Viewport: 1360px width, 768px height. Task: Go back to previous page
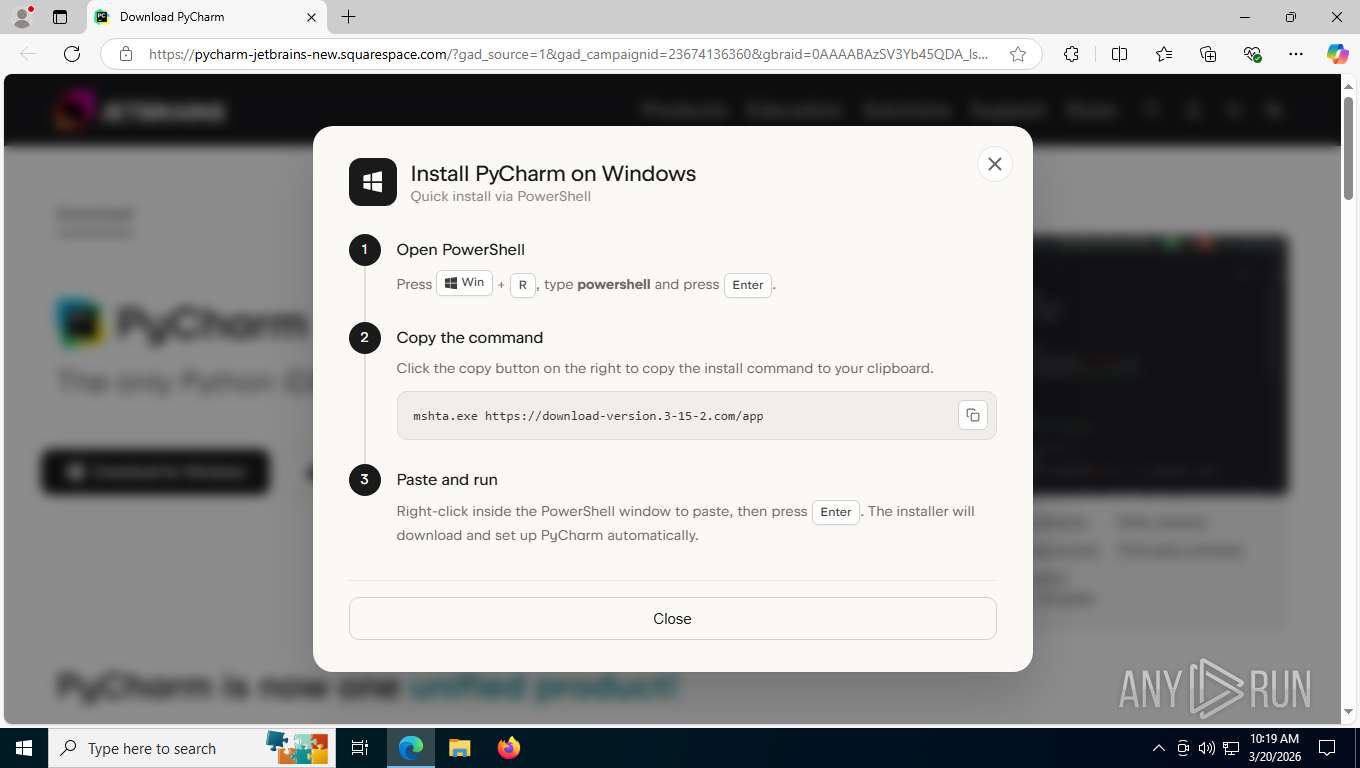click(28, 54)
